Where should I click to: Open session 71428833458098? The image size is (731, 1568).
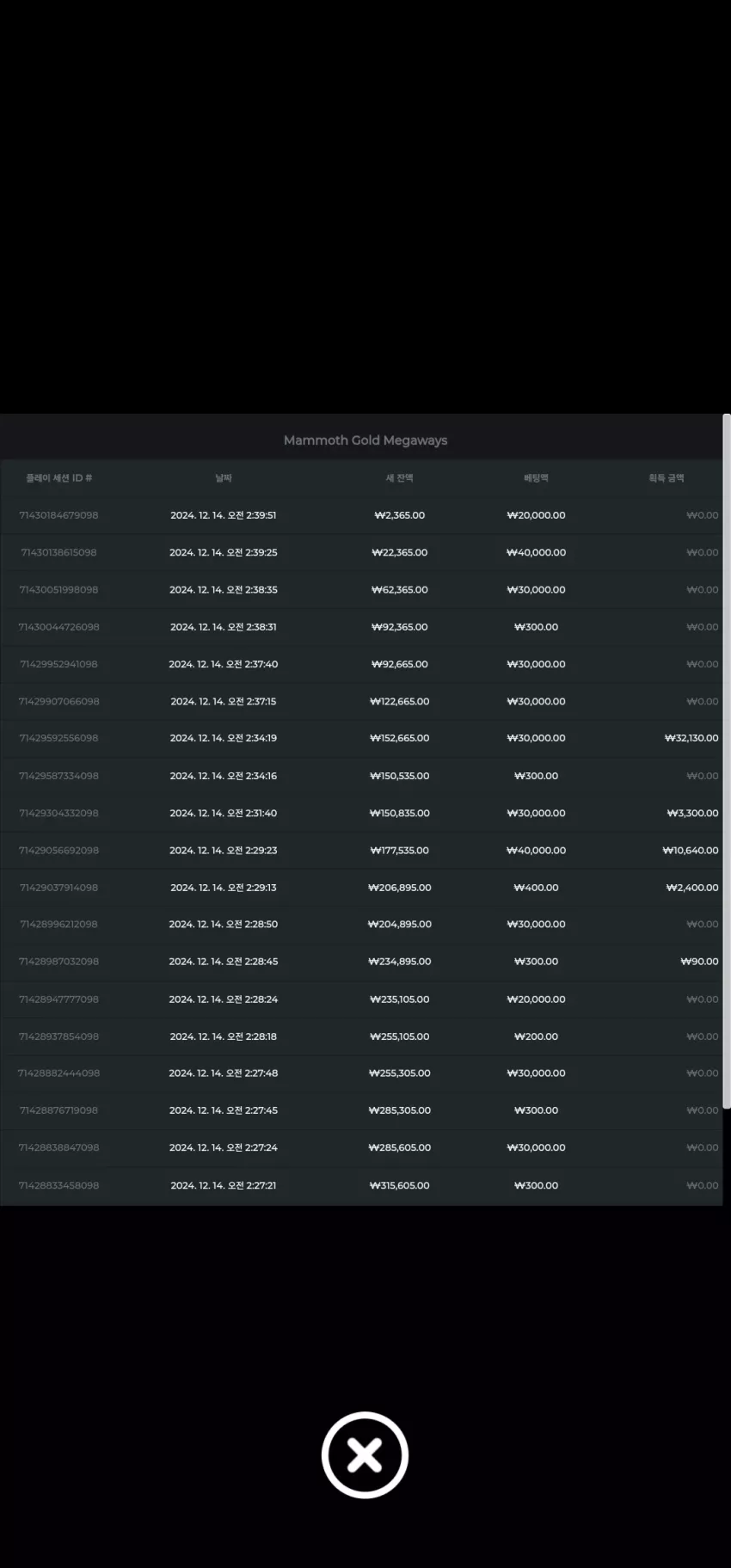pos(58,1185)
